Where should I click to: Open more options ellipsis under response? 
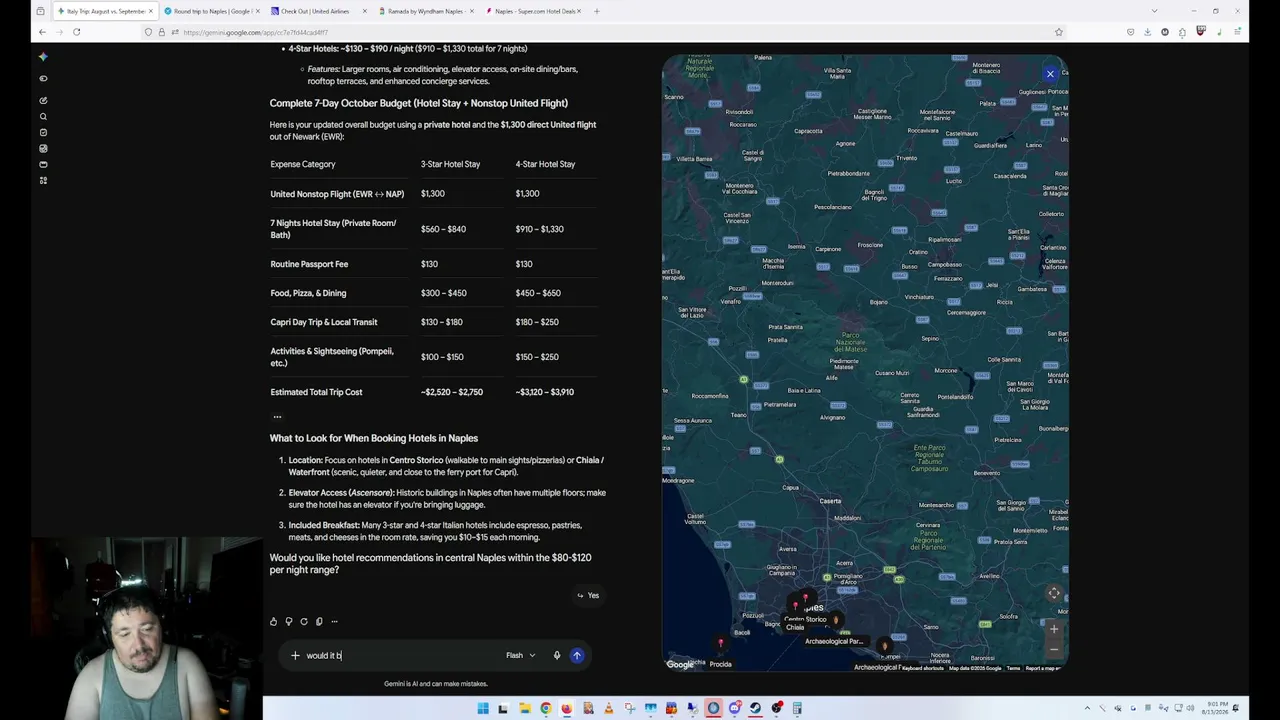point(334,621)
